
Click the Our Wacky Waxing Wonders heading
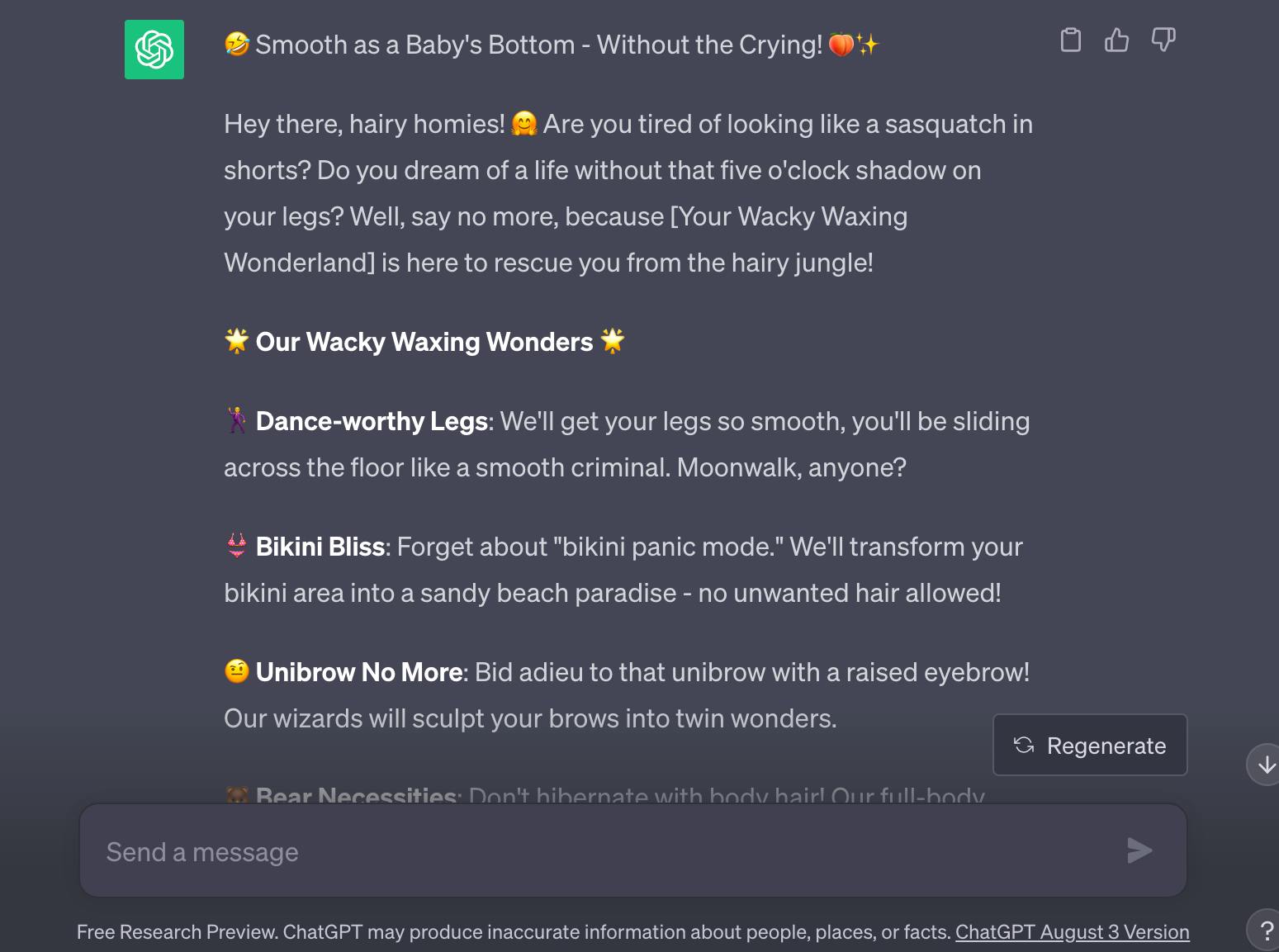[x=424, y=342]
